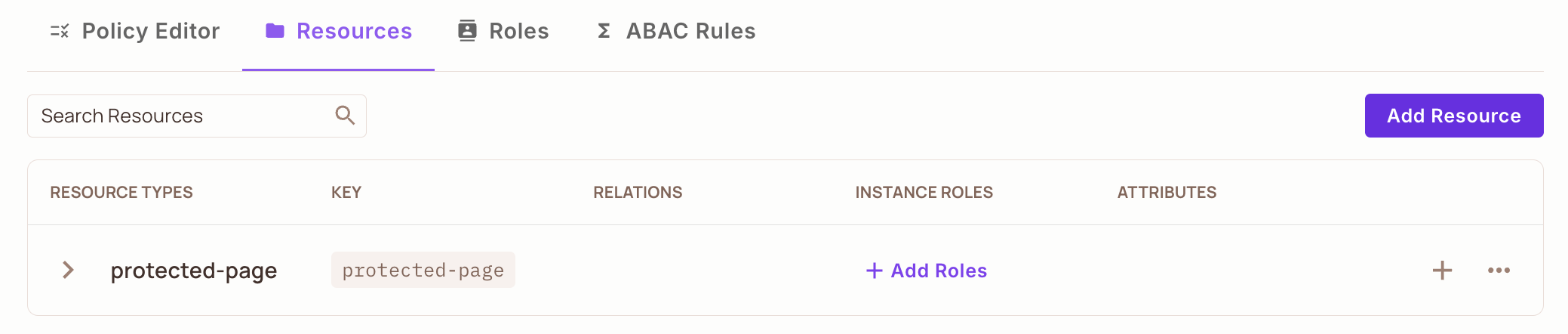Click the Resource Types column header
Image resolution: width=1568 pixels, height=334 pixels.
point(121,193)
